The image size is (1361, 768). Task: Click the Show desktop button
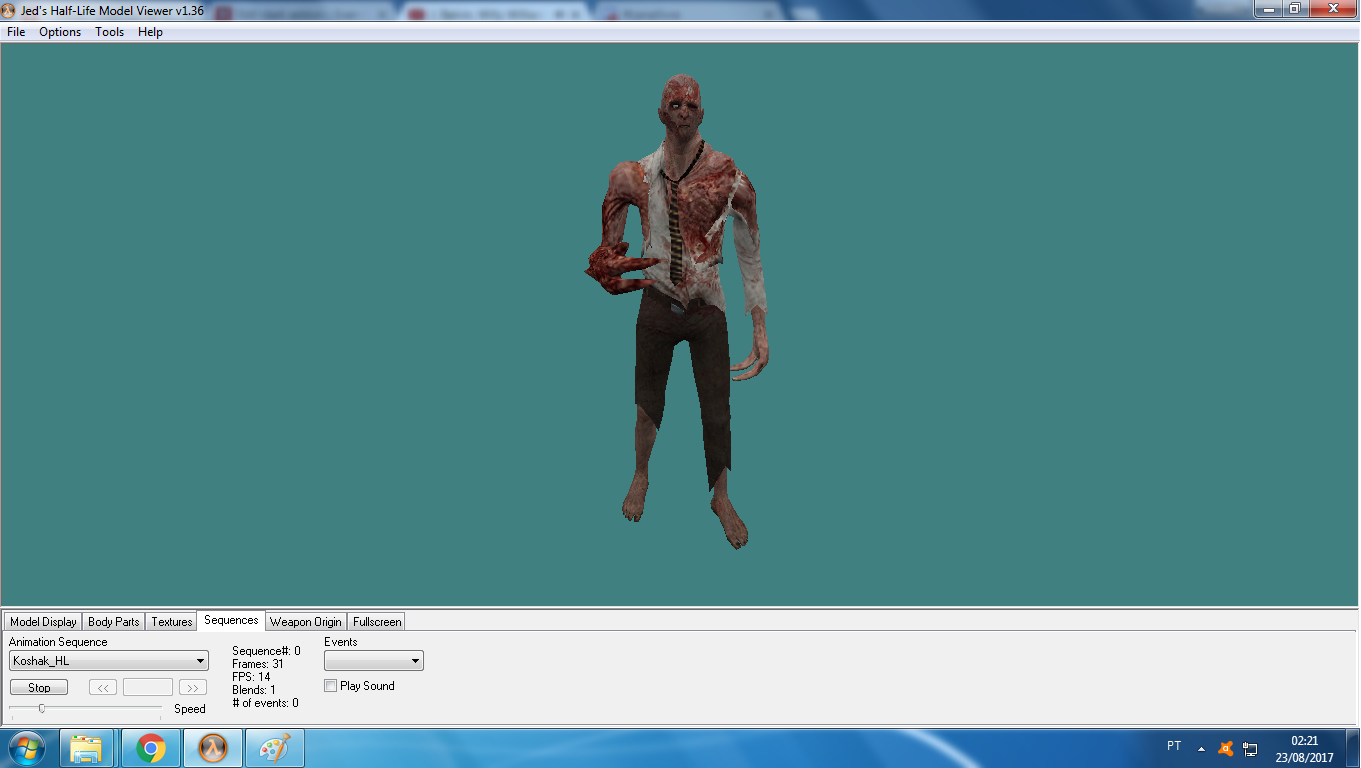coord(1353,748)
